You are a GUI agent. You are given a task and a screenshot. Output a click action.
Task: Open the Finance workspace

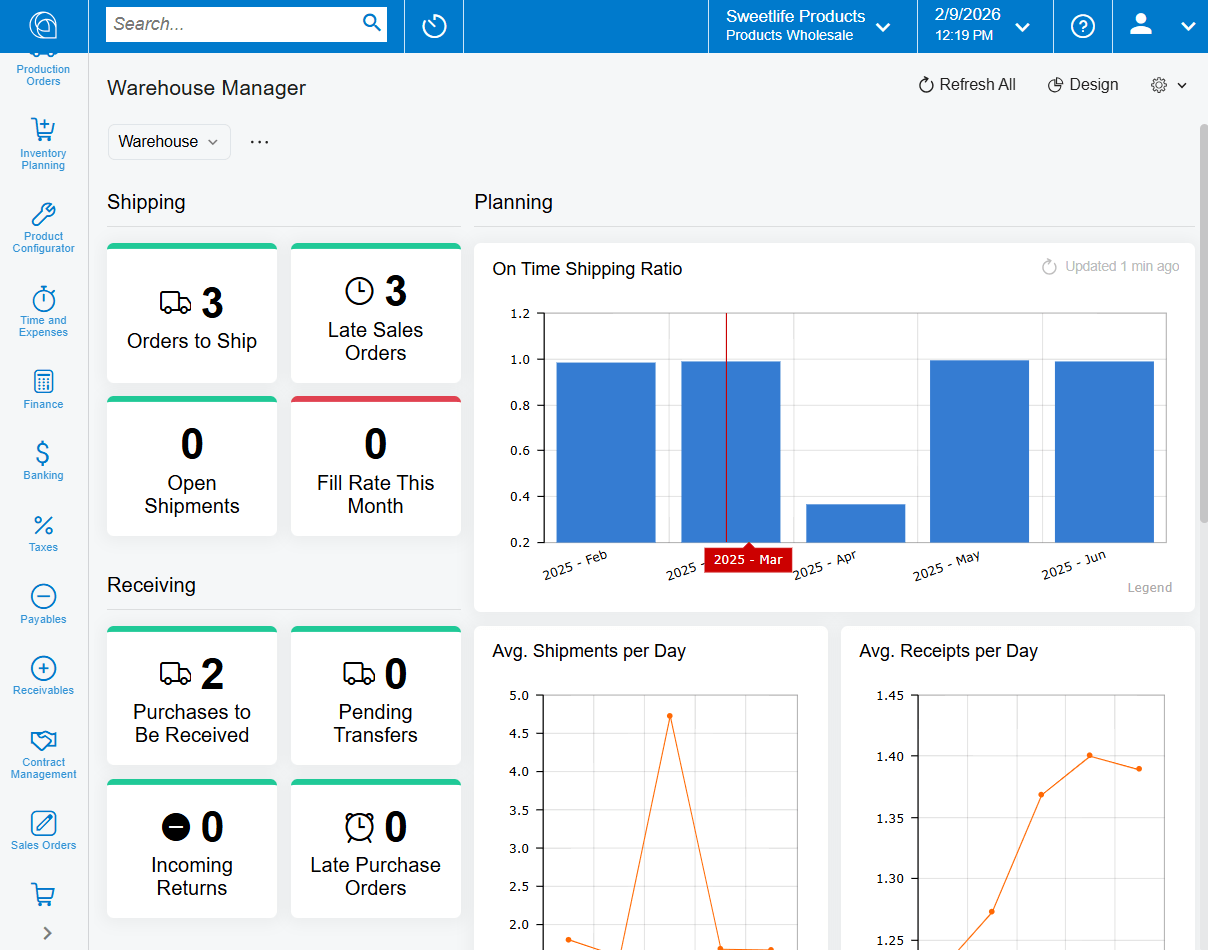pos(43,388)
